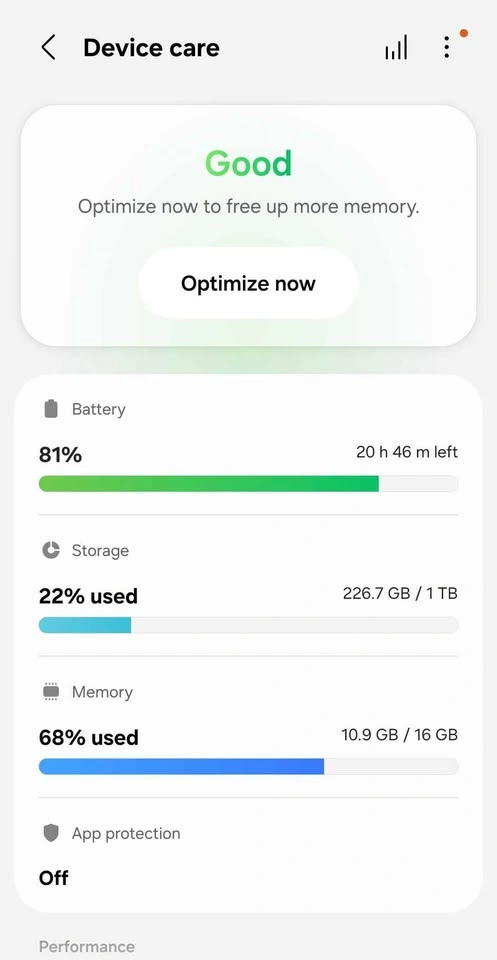The width and height of the screenshot is (497, 960).
Task: Open the Storage section label
Action: point(100,550)
